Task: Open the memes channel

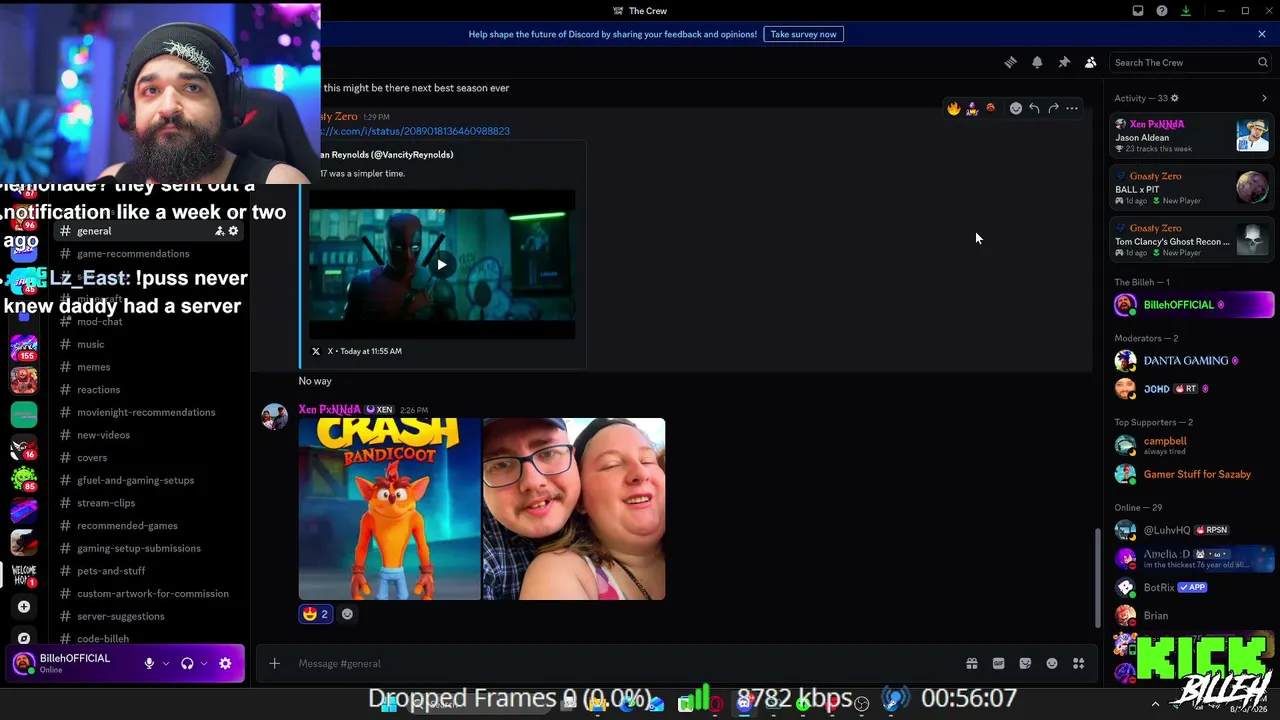Action: tap(148, 367)
